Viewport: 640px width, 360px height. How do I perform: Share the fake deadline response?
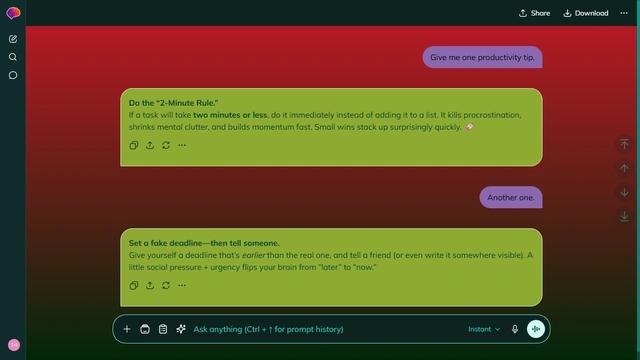[x=150, y=285]
